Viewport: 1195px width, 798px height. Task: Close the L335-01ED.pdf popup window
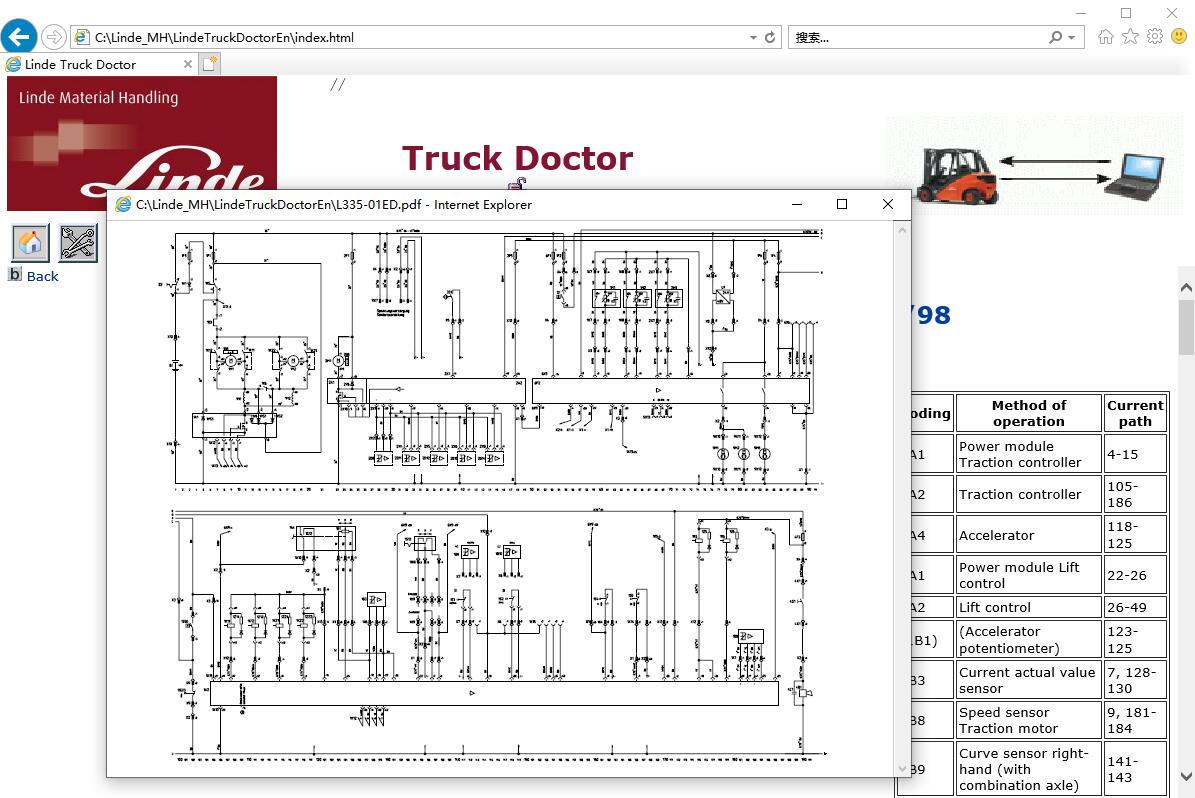[888, 204]
